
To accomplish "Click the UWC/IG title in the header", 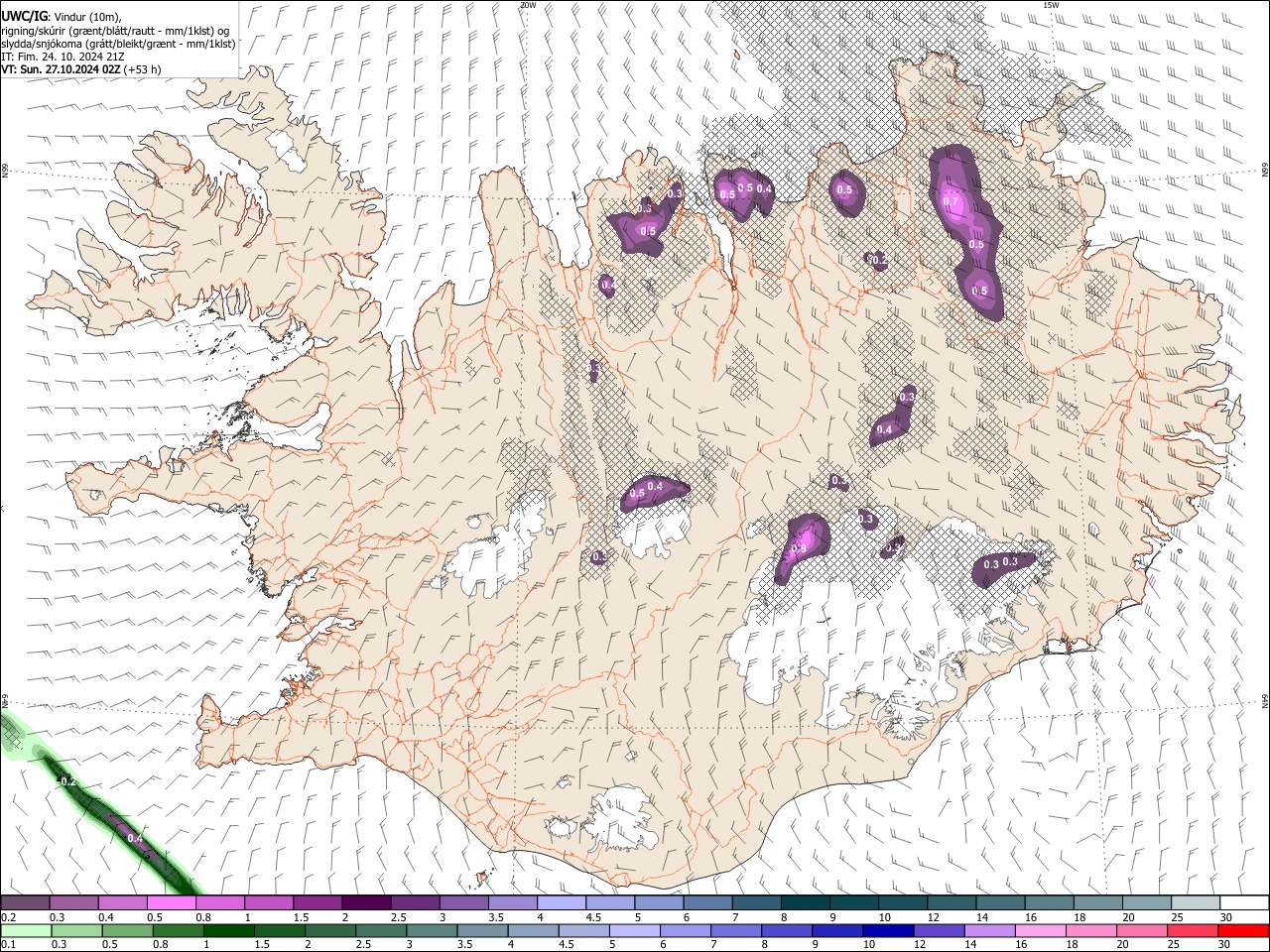I will click(x=24, y=17).
